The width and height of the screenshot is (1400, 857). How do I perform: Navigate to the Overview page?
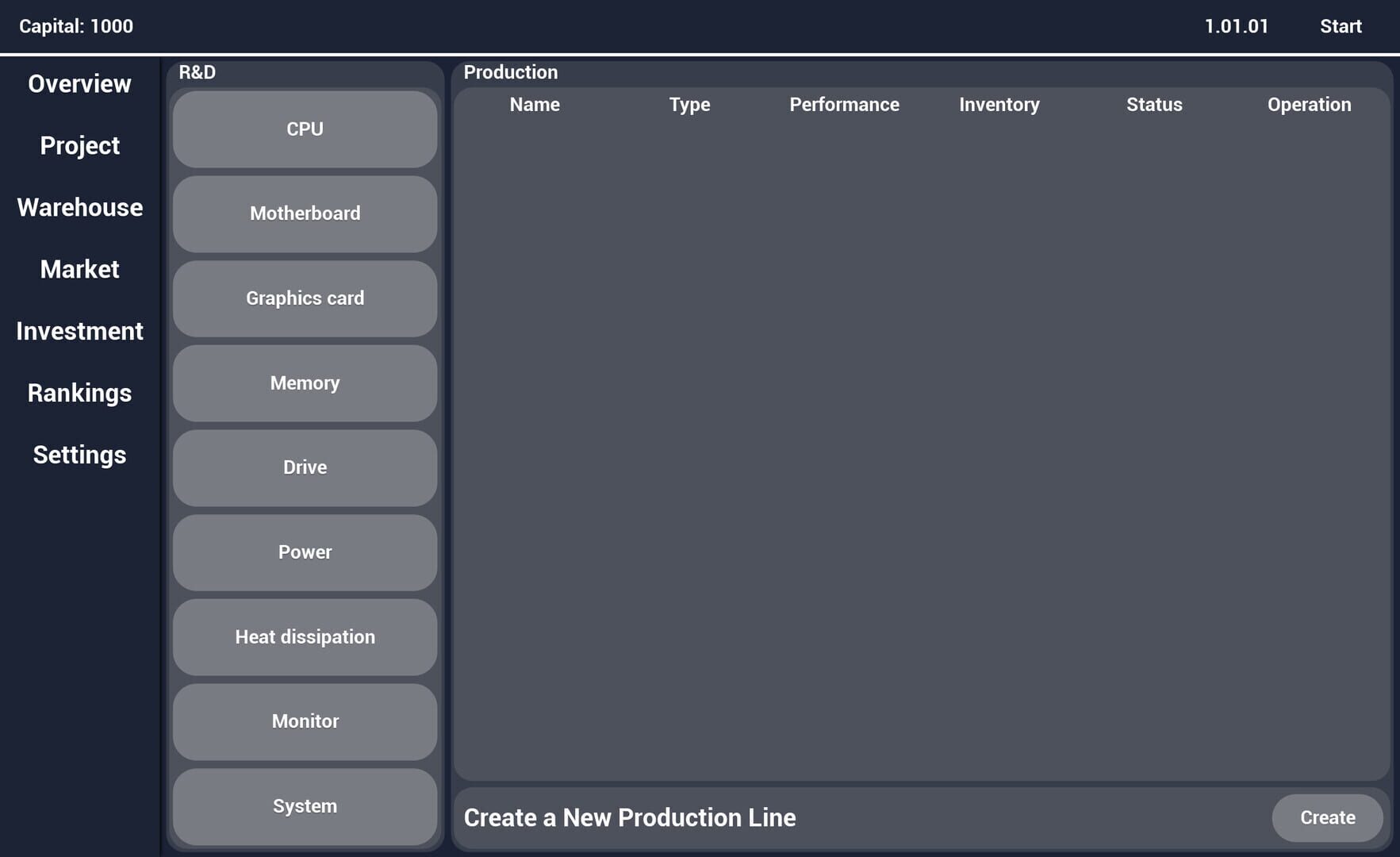(x=79, y=83)
